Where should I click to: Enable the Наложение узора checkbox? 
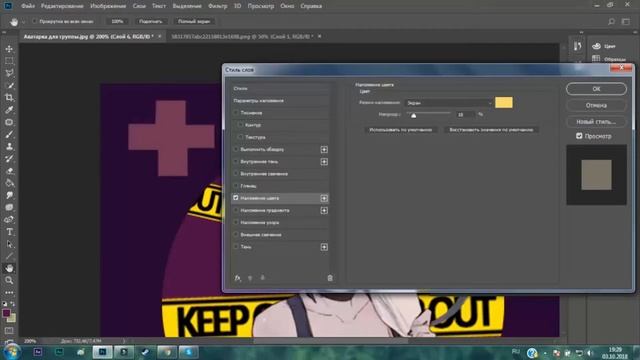point(236,222)
